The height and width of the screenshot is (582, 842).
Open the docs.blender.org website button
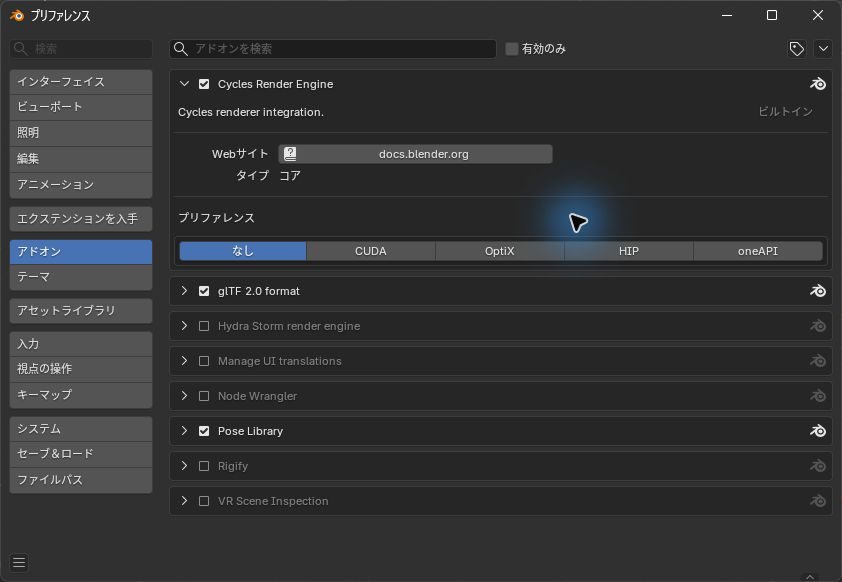tap(415, 154)
